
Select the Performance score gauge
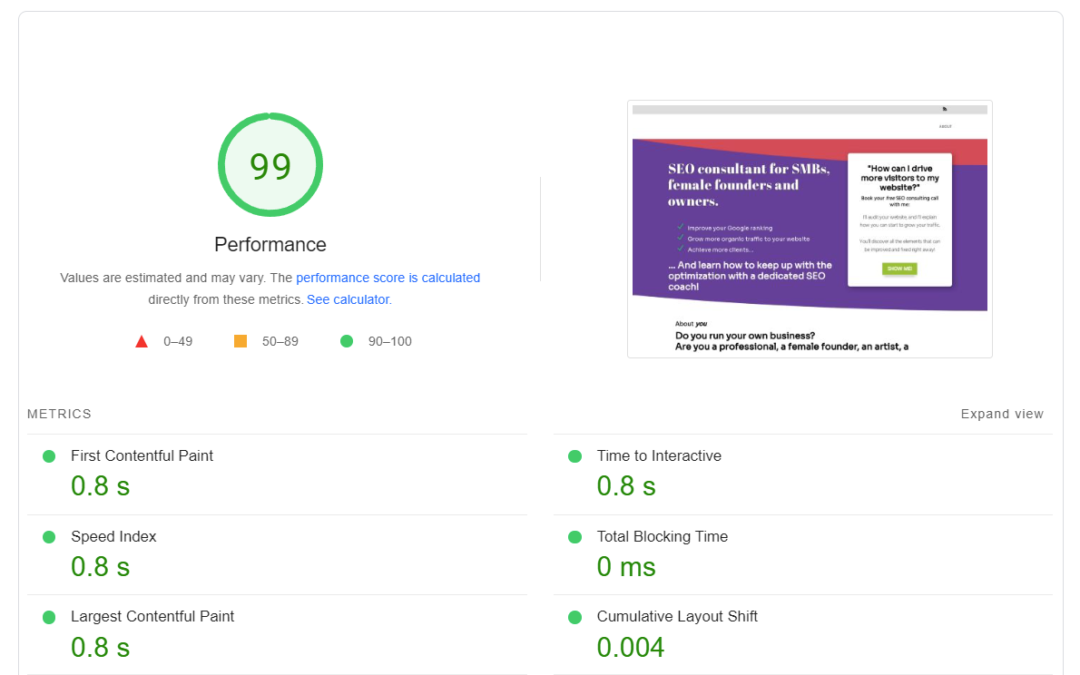click(270, 164)
